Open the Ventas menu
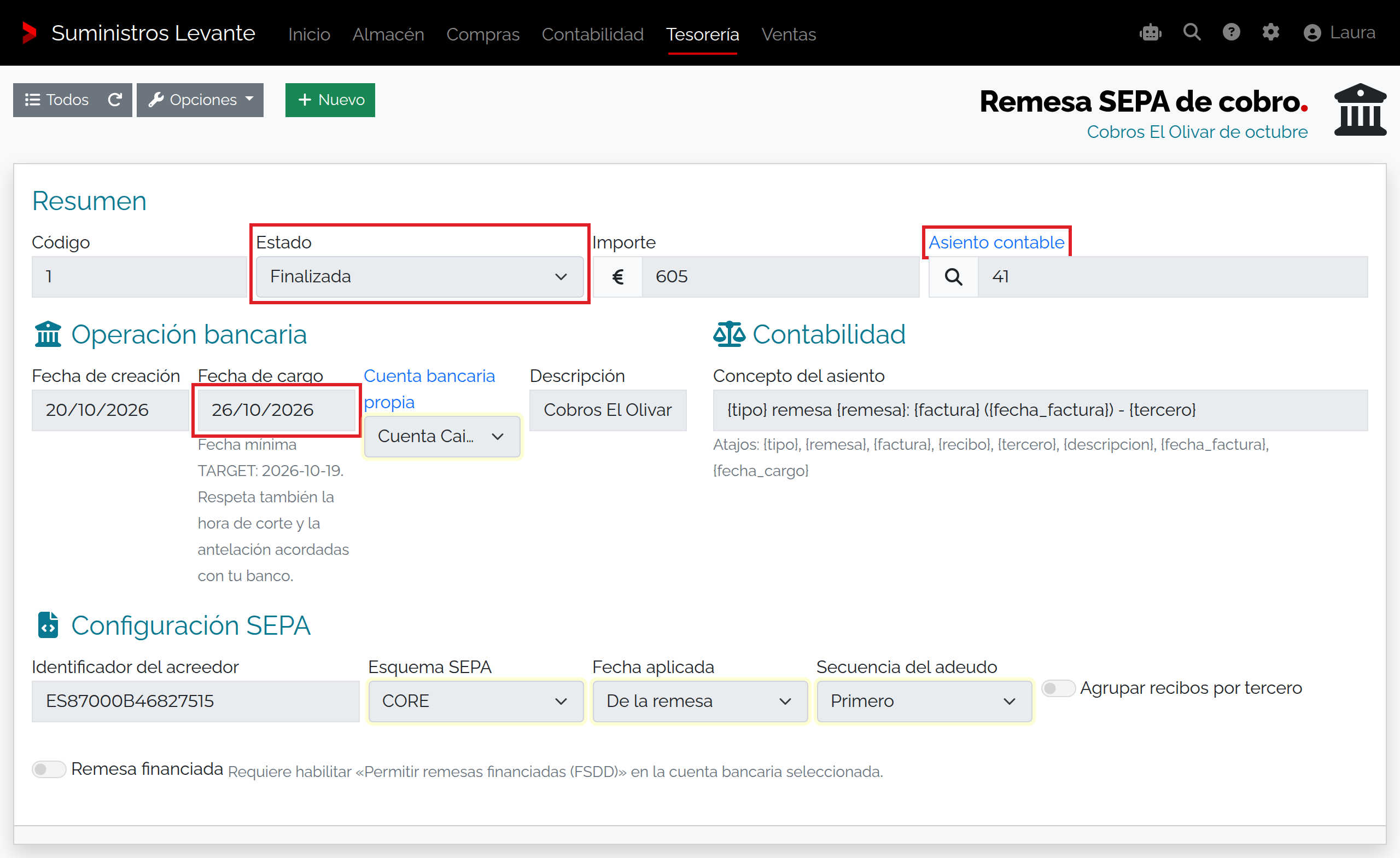The height and width of the screenshot is (858, 1400). [789, 34]
